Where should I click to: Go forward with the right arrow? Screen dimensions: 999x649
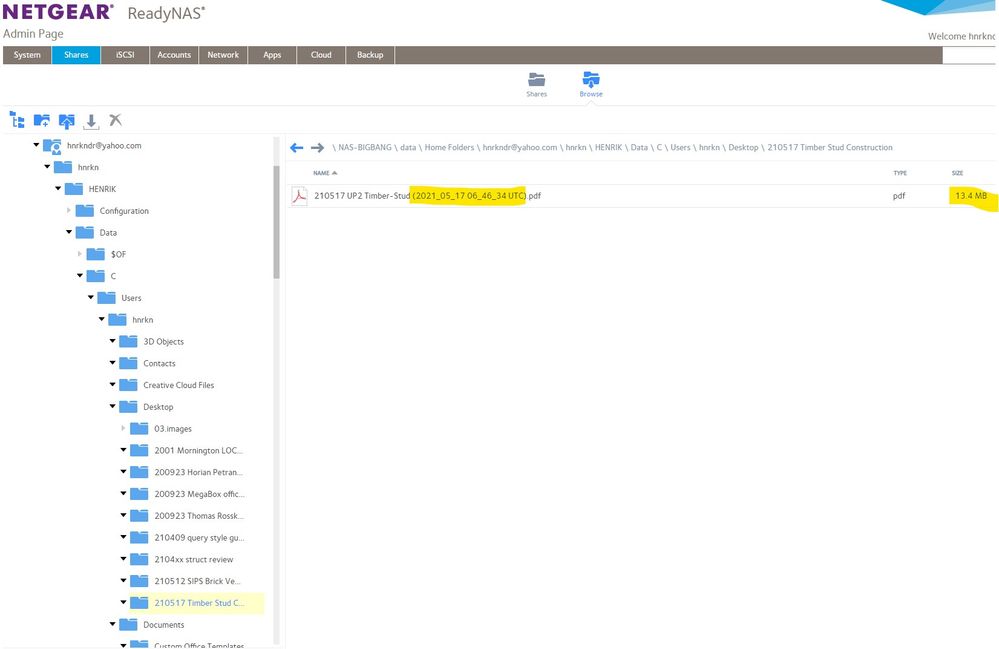coord(317,148)
